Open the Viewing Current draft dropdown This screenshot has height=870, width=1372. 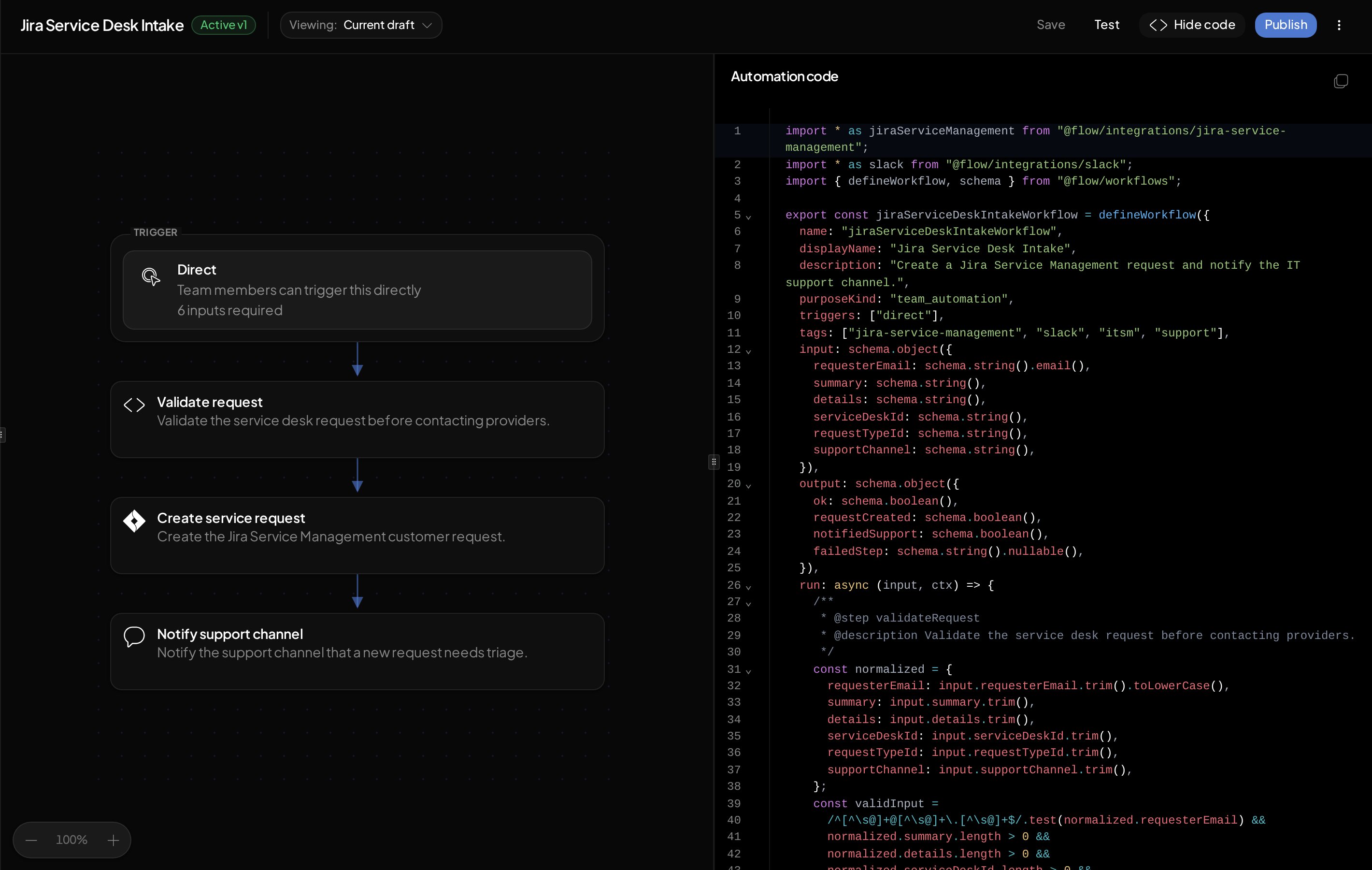pos(361,25)
